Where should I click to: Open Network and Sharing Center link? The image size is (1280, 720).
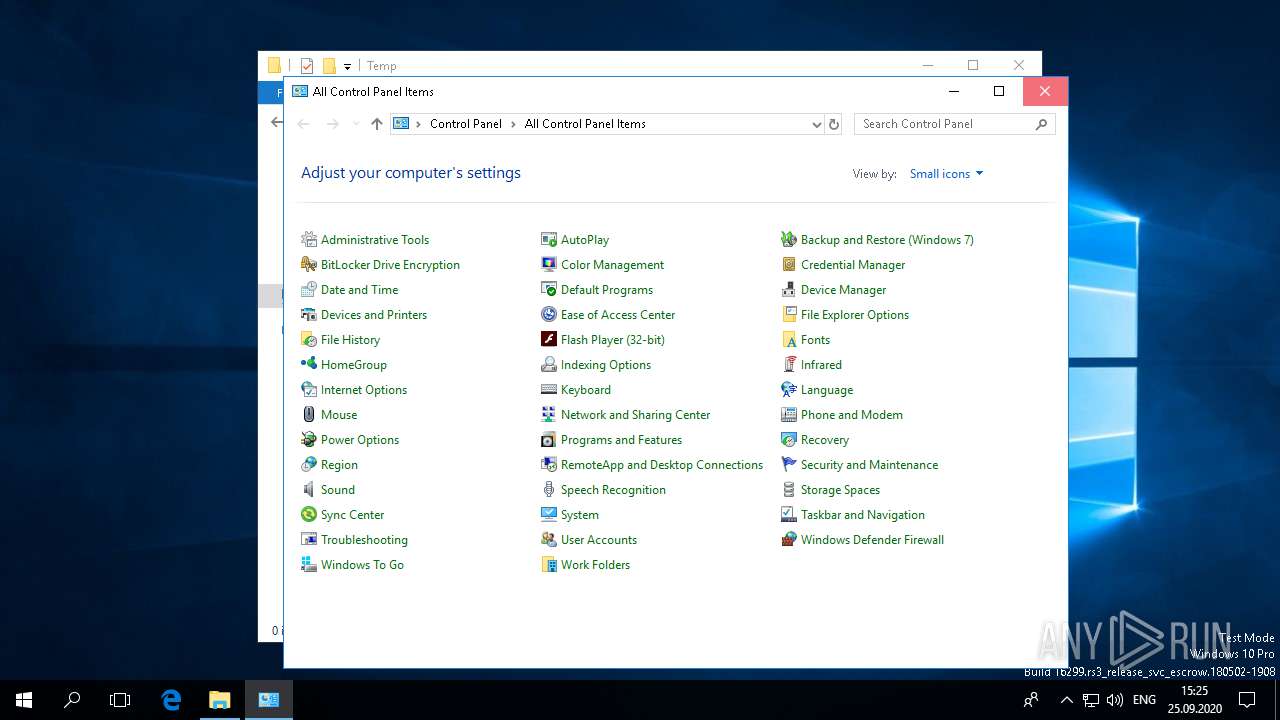635,415
